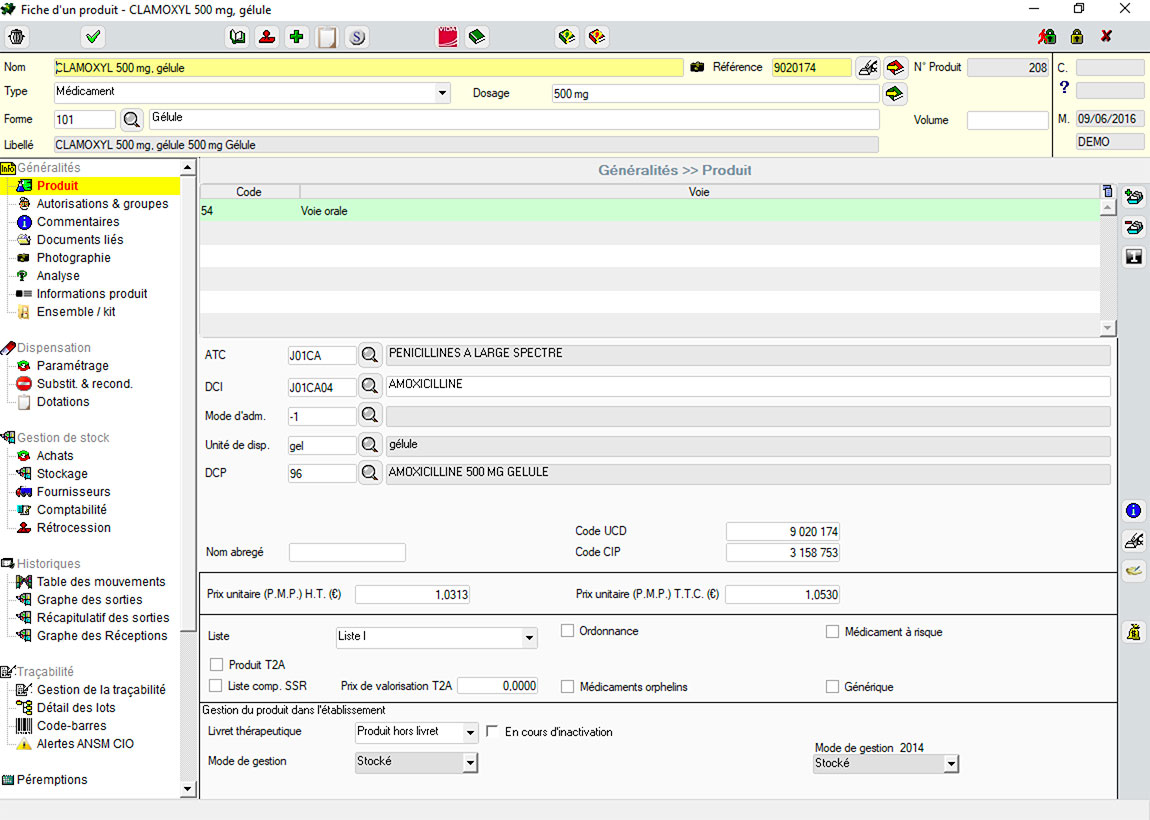The height and width of the screenshot is (820, 1150).
Task: Open the Type Médicament dropdown
Action: pyautogui.click(x=443, y=93)
